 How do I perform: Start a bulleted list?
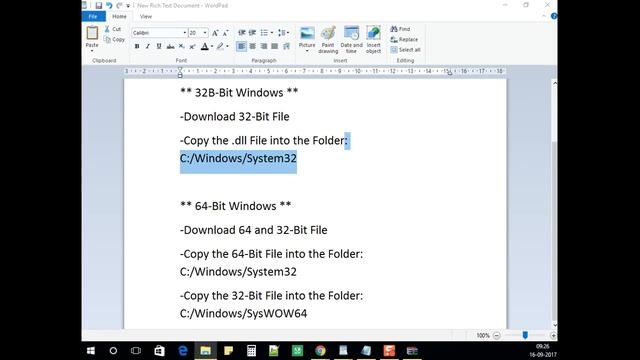coord(264,33)
